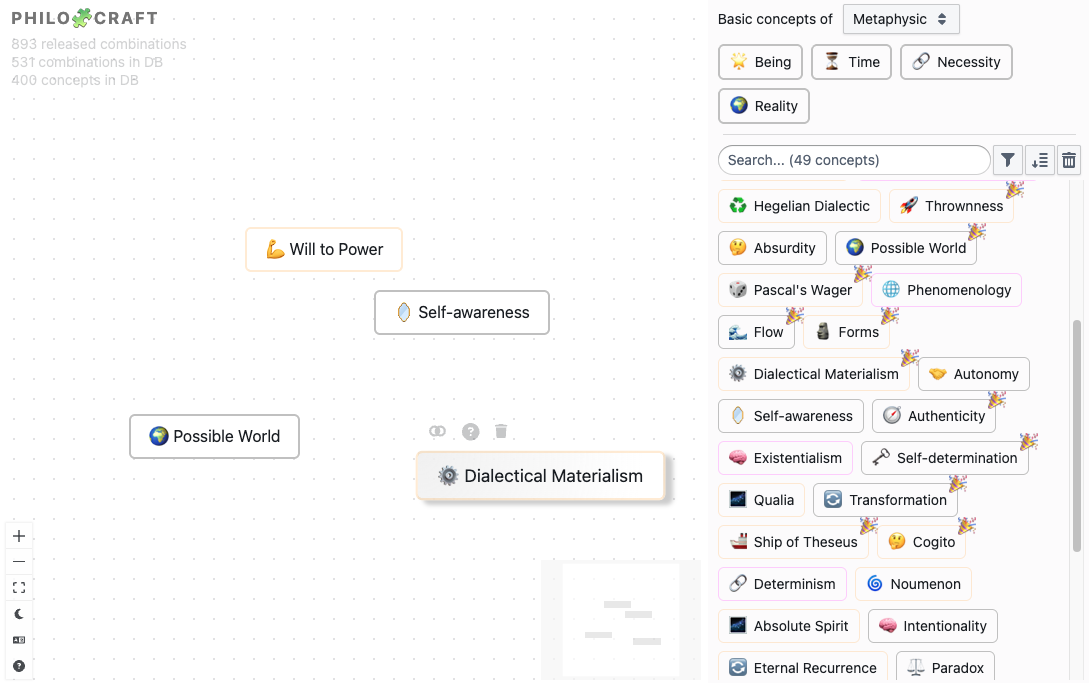The image size is (1089, 683).
Task: Choose the Transformation concept chip
Action: click(x=886, y=500)
